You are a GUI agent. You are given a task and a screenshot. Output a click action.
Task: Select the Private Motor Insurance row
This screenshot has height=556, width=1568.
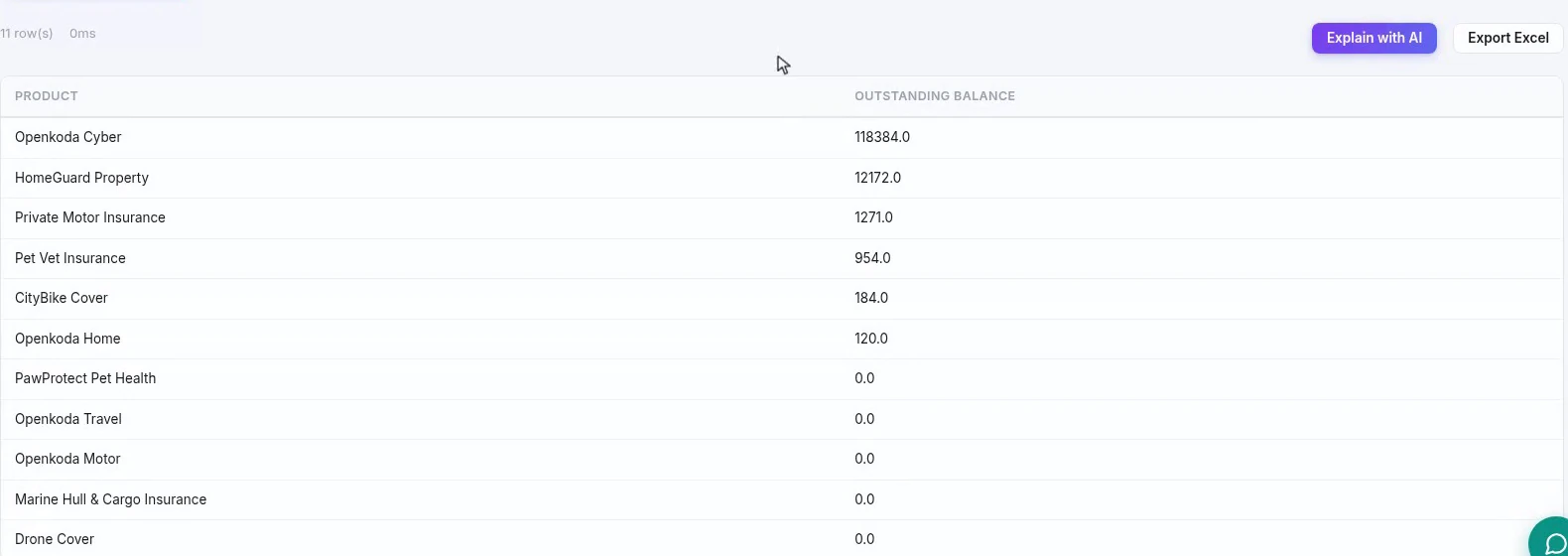tap(782, 218)
